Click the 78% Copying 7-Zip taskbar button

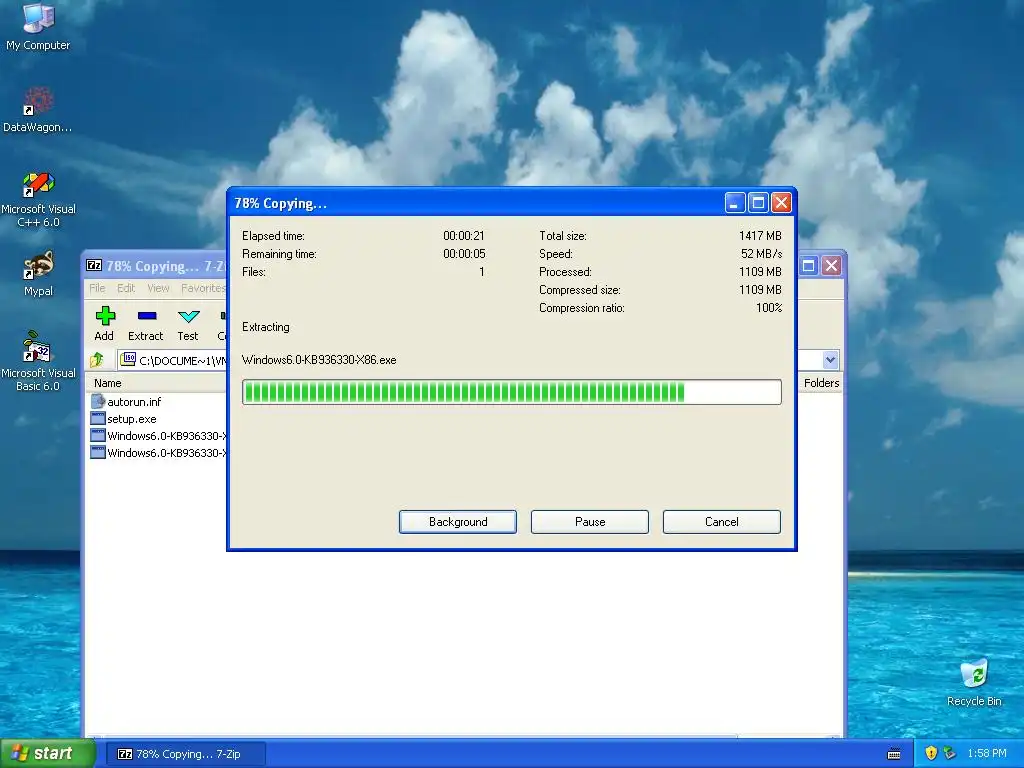tap(186, 754)
